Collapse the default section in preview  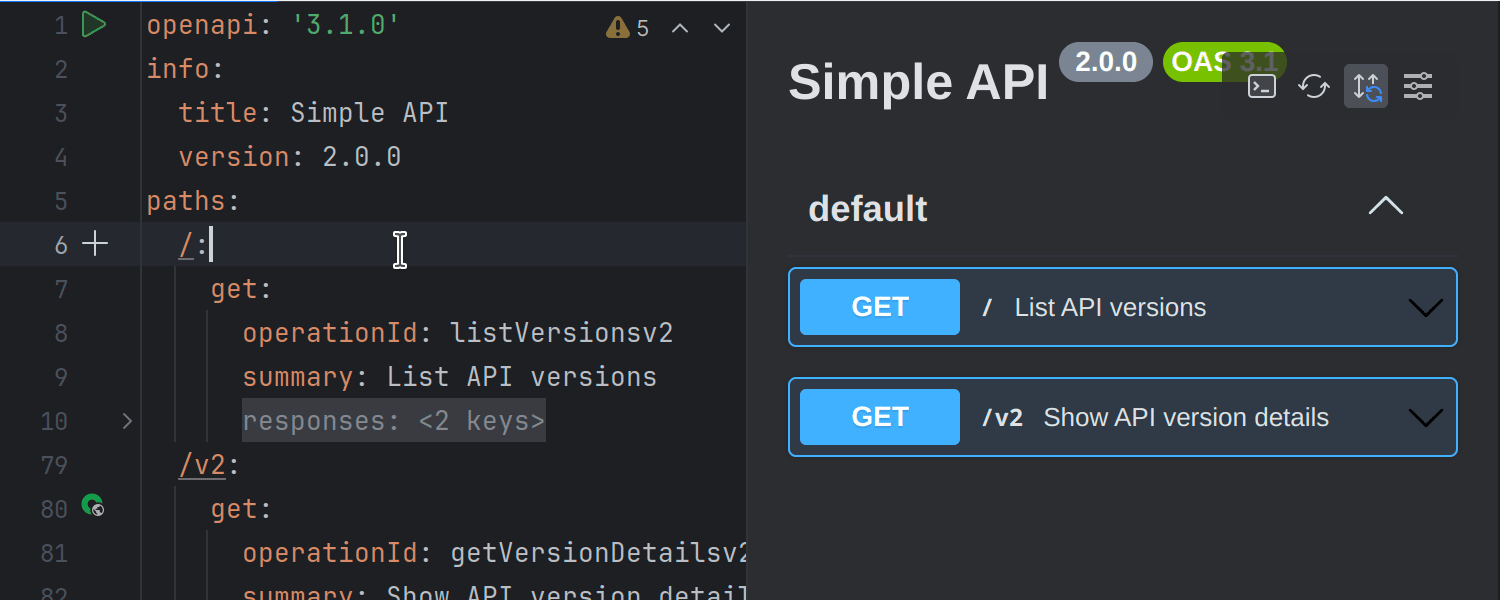click(x=1385, y=206)
